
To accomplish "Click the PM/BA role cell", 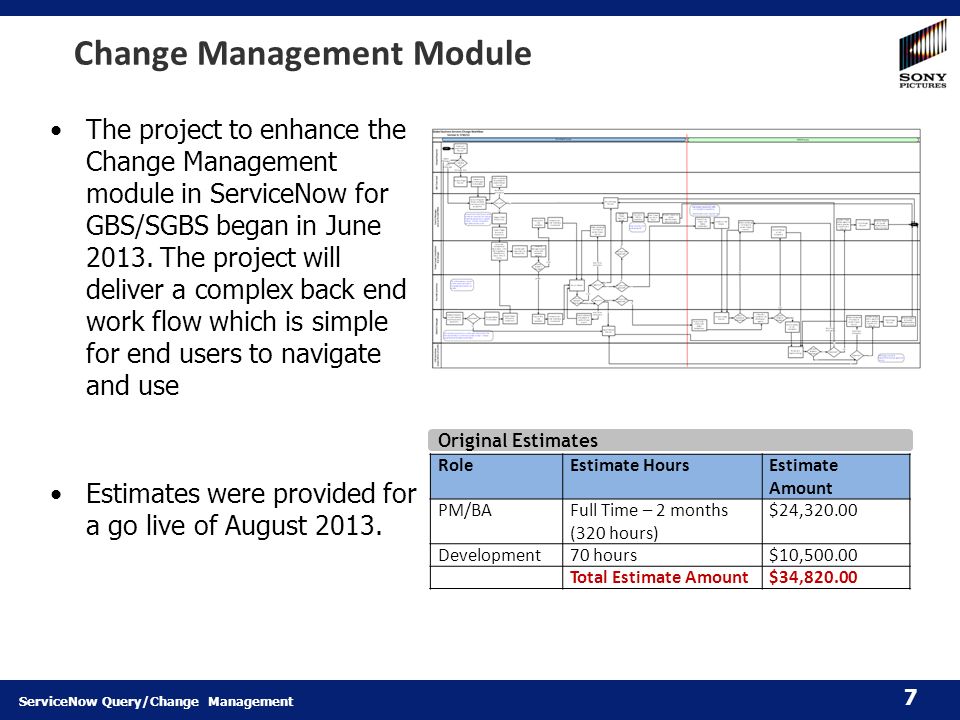I will pyautogui.click(x=496, y=522).
